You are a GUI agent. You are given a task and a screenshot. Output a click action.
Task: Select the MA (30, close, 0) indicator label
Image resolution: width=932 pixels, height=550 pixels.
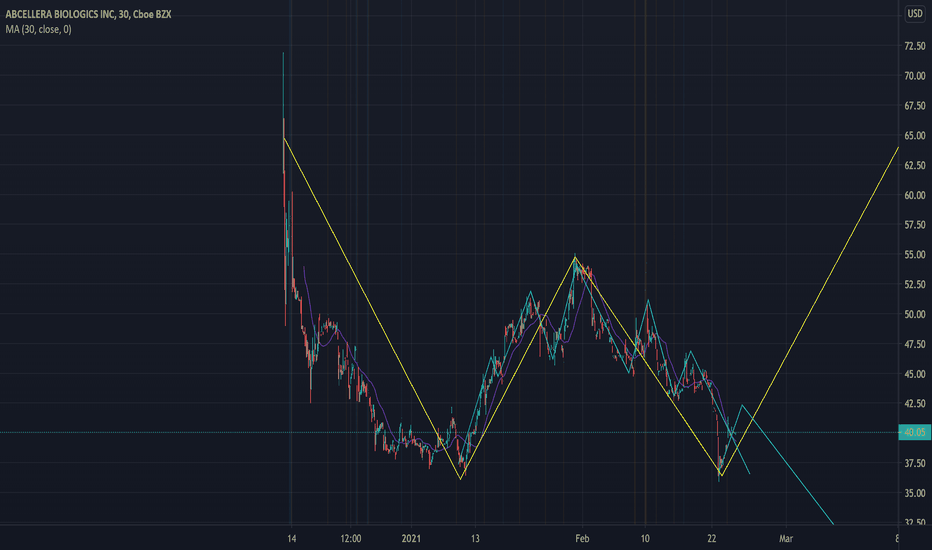point(39,29)
